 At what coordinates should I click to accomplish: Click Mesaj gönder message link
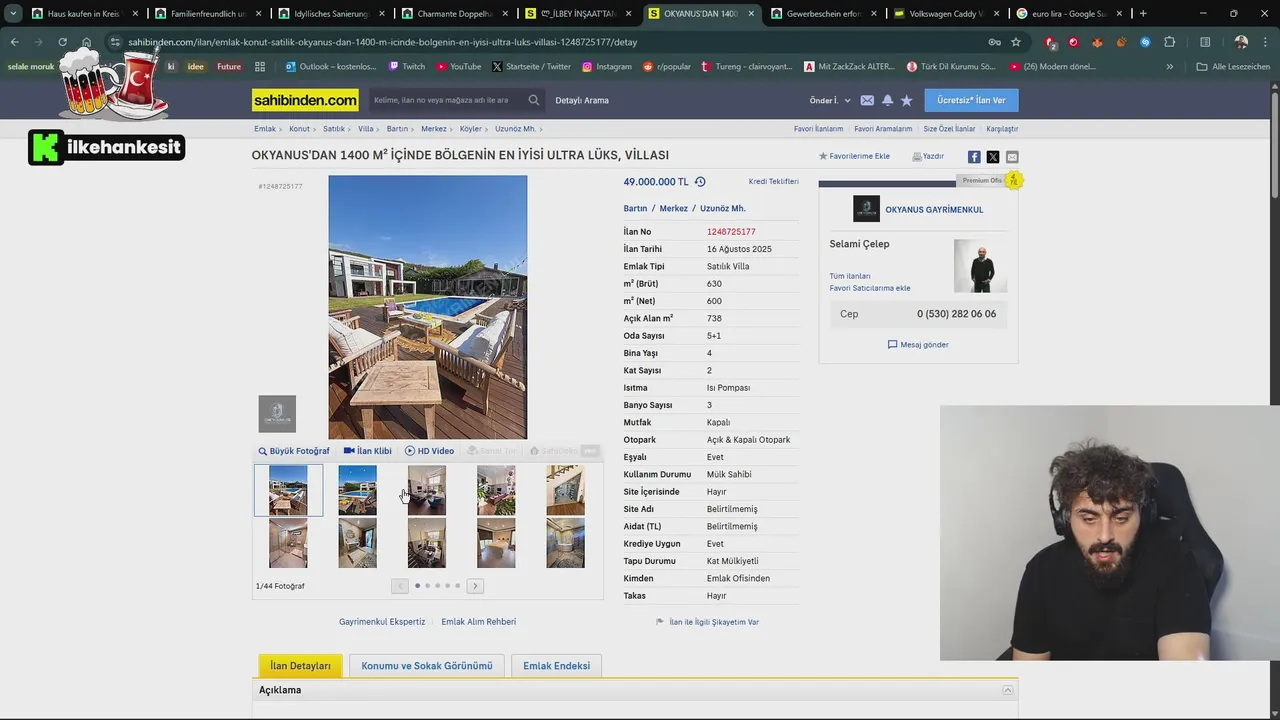[918, 345]
